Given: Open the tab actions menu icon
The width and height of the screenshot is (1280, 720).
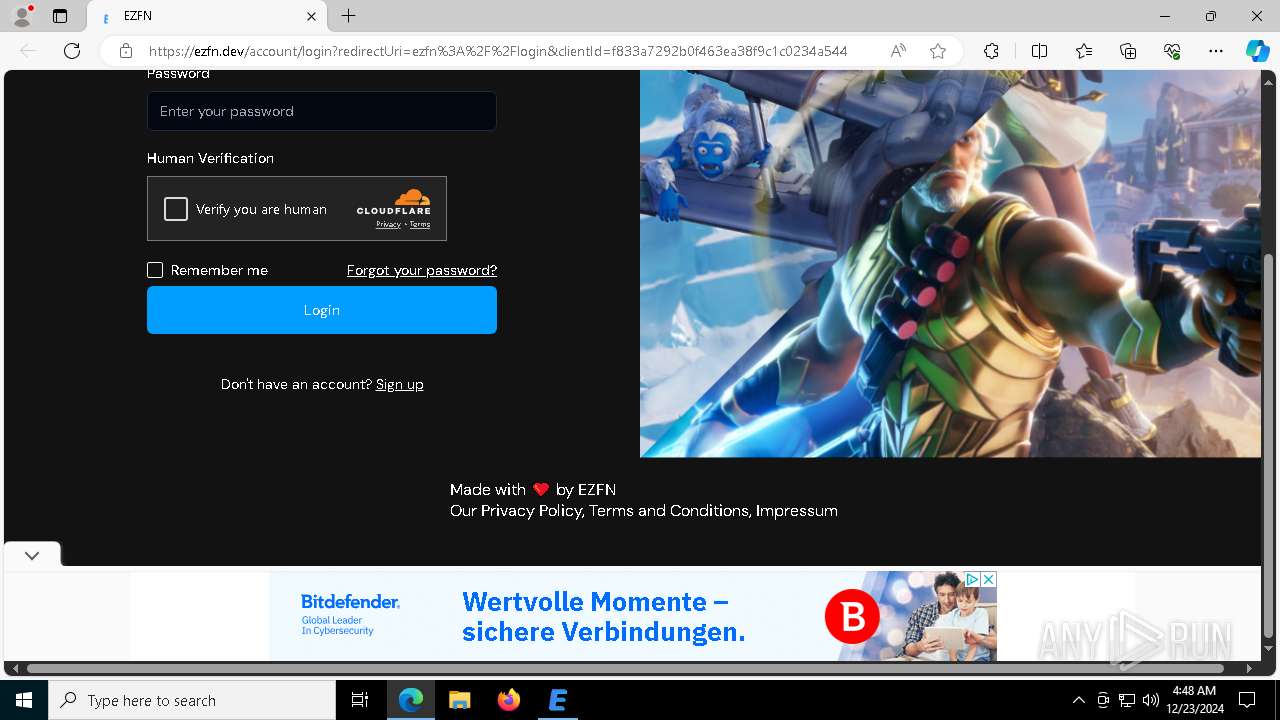Looking at the screenshot, I should (x=60, y=16).
